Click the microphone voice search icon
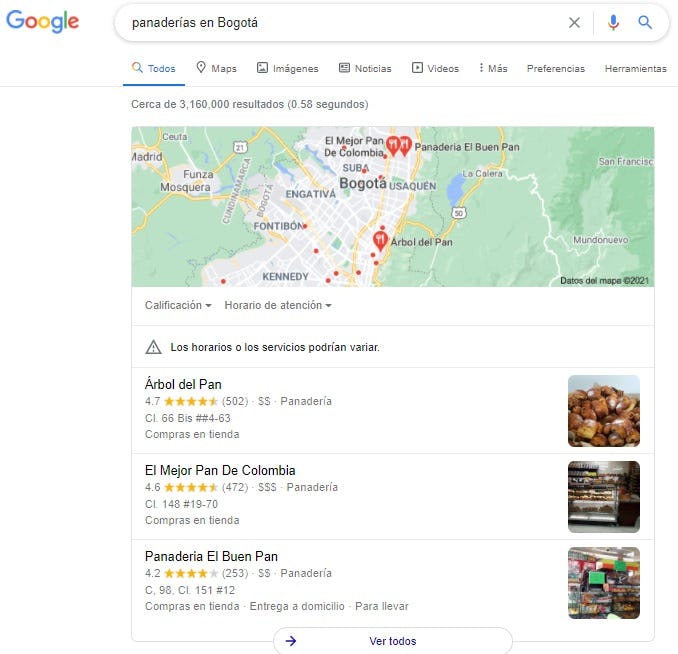678x654 pixels. 613,22
